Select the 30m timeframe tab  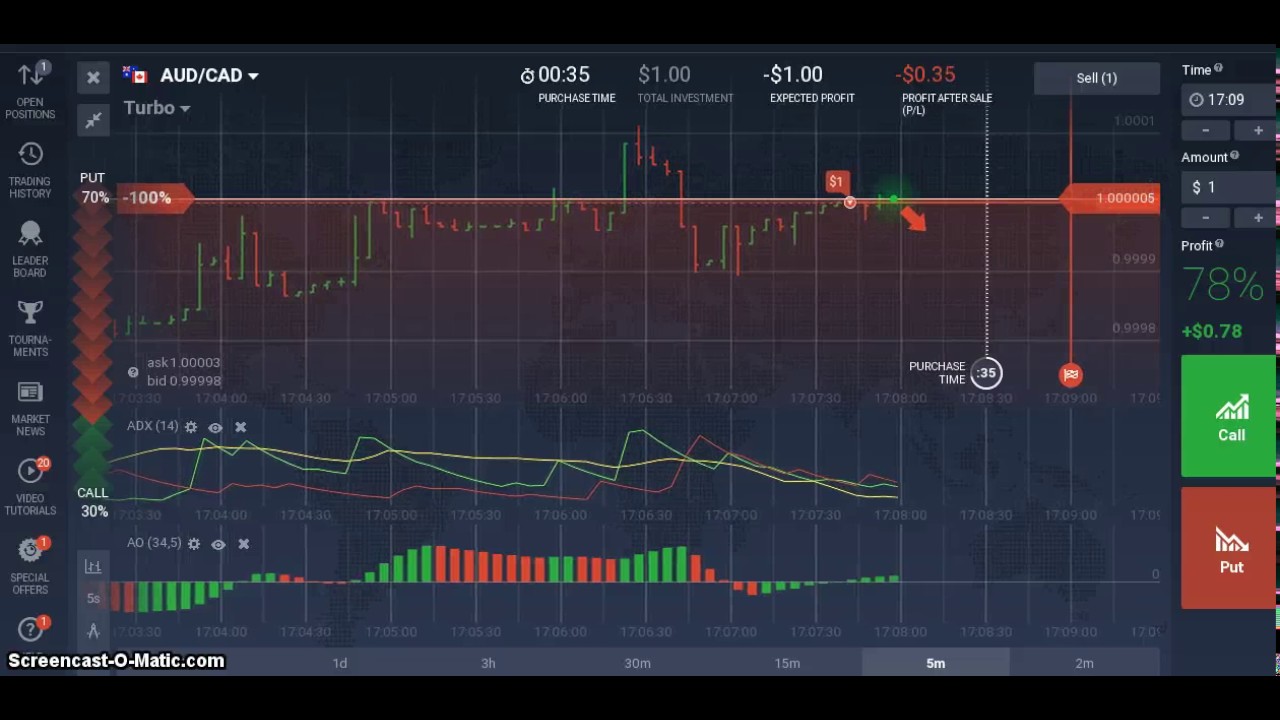637,663
